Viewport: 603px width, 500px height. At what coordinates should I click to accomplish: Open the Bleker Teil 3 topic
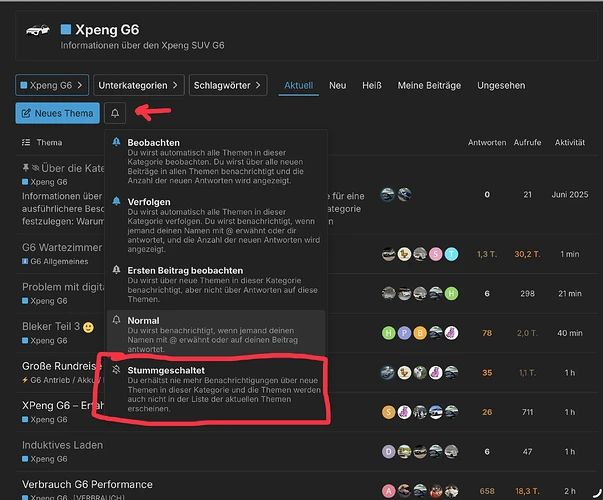[x=51, y=327]
